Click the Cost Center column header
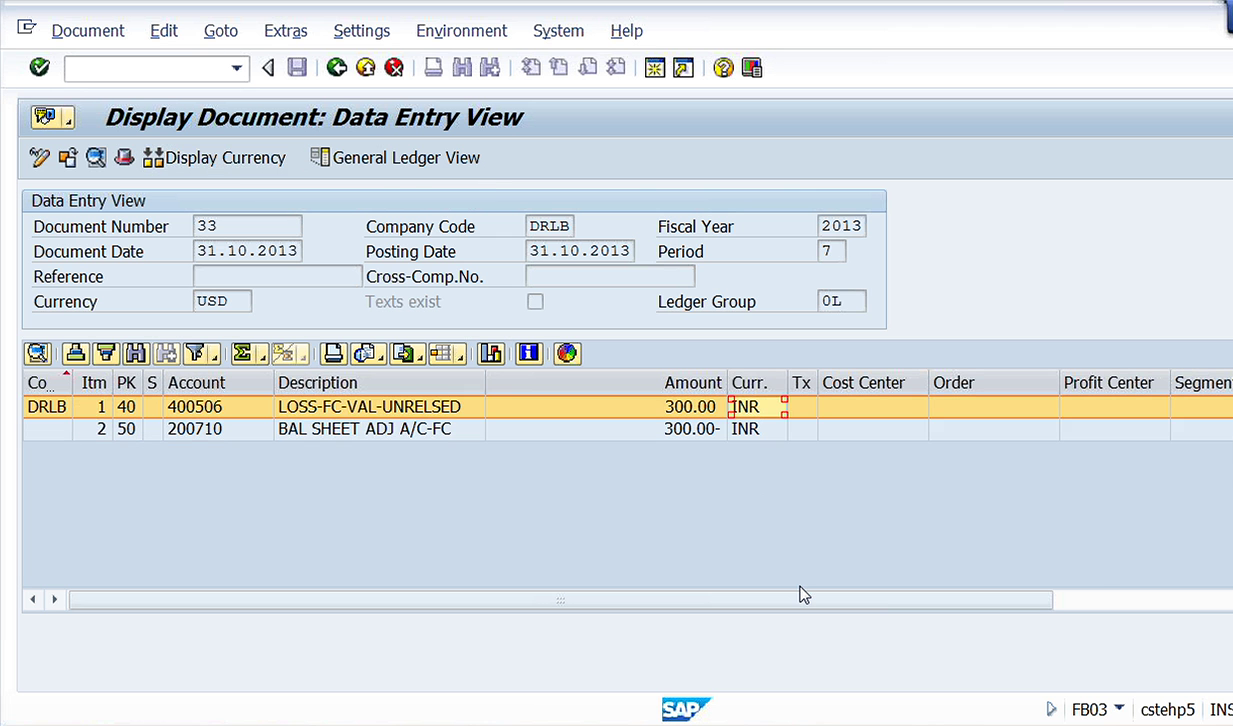The height and width of the screenshot is (726, 1233). click(873, 382)
